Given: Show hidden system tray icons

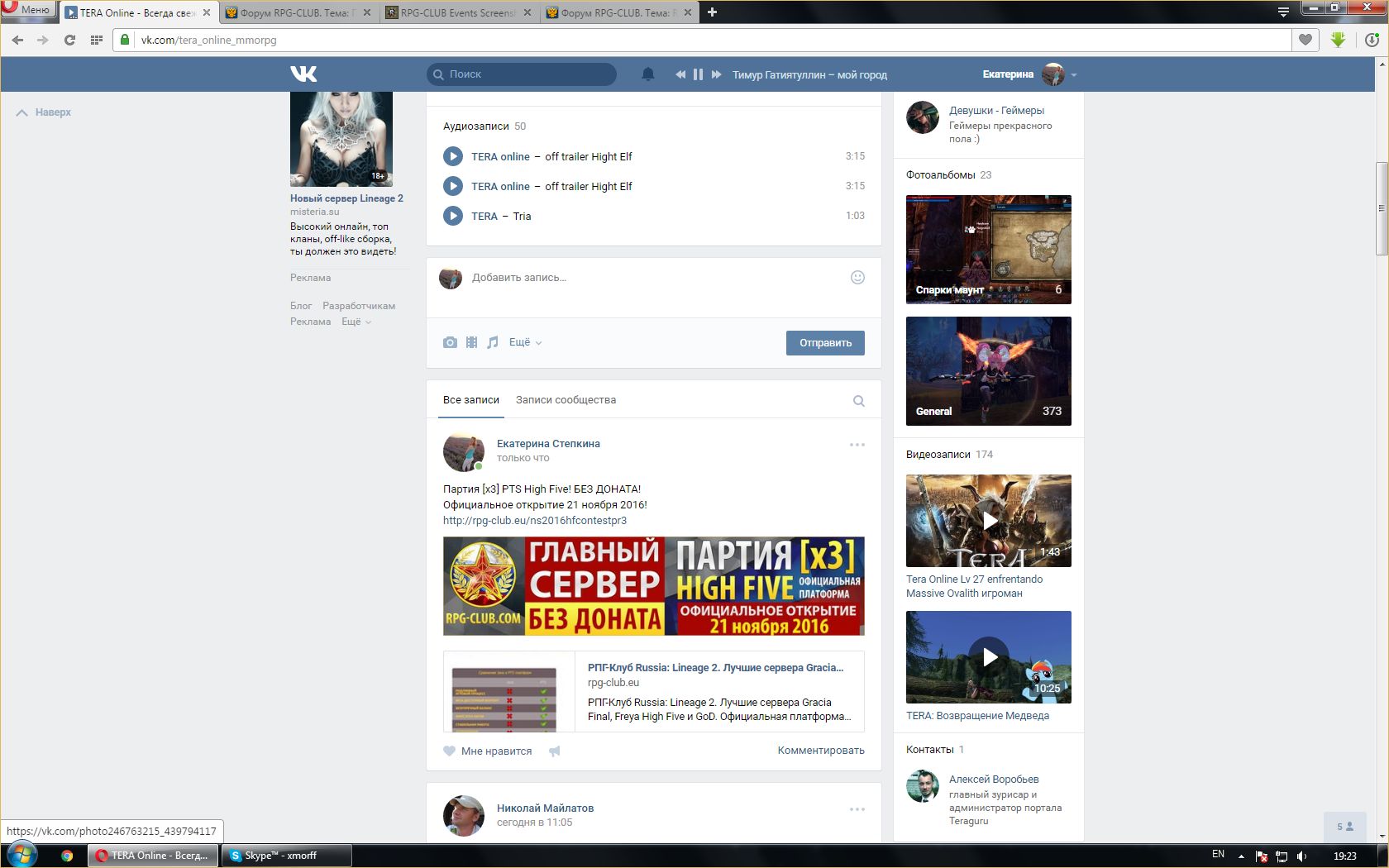Looking at the screenshot, I should click(x=1241, y=856).
